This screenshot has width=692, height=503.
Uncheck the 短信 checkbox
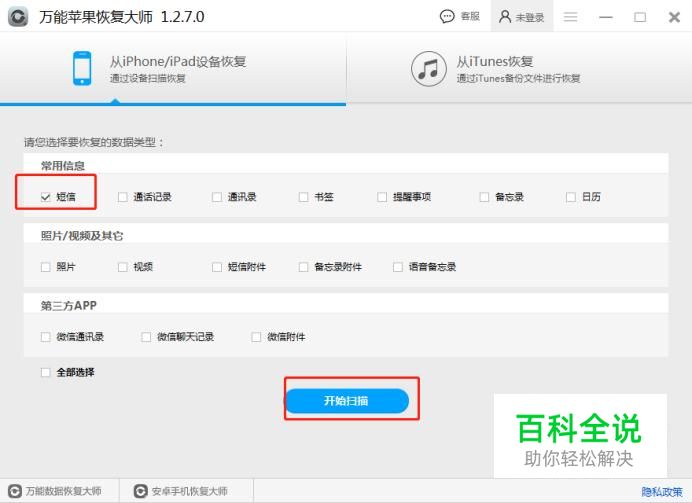pos(45,197)
